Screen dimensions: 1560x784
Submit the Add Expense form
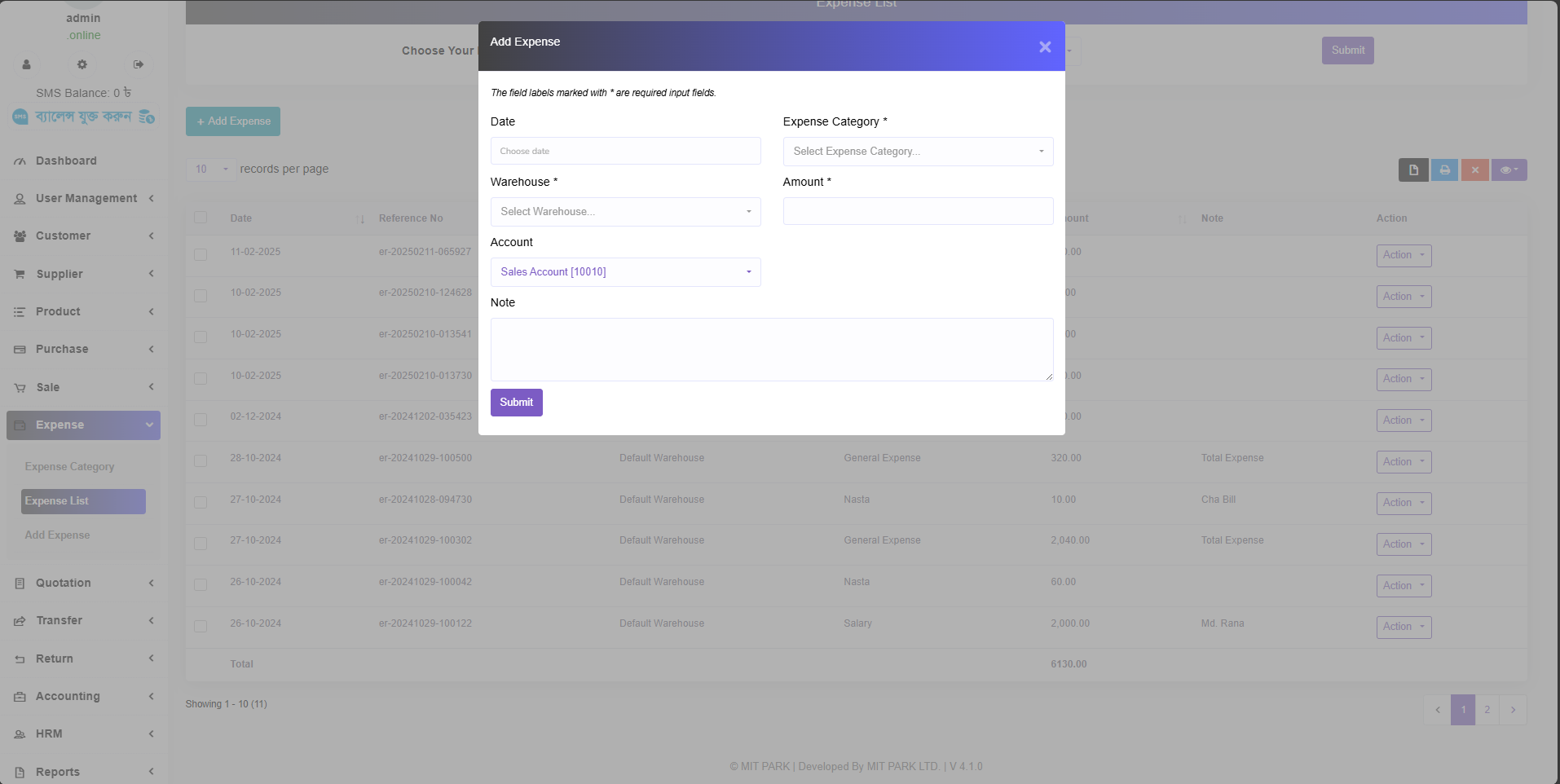[516, 403]
